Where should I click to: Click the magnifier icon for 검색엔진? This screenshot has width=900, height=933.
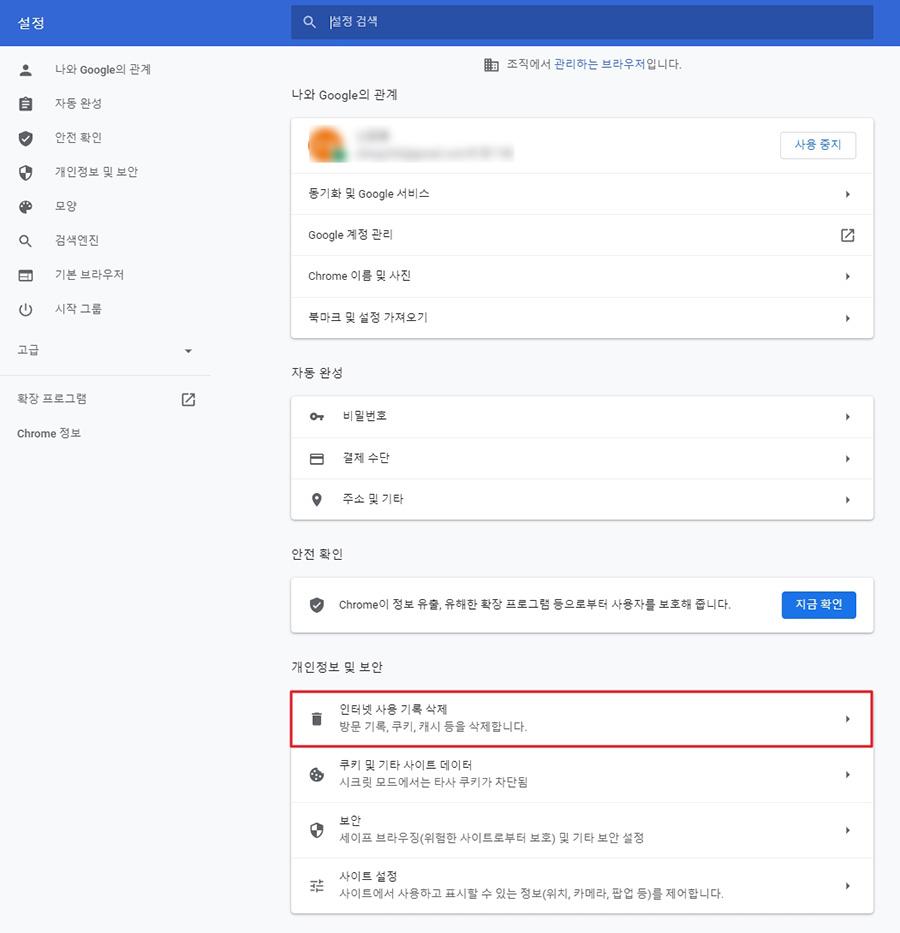[25, 241]
